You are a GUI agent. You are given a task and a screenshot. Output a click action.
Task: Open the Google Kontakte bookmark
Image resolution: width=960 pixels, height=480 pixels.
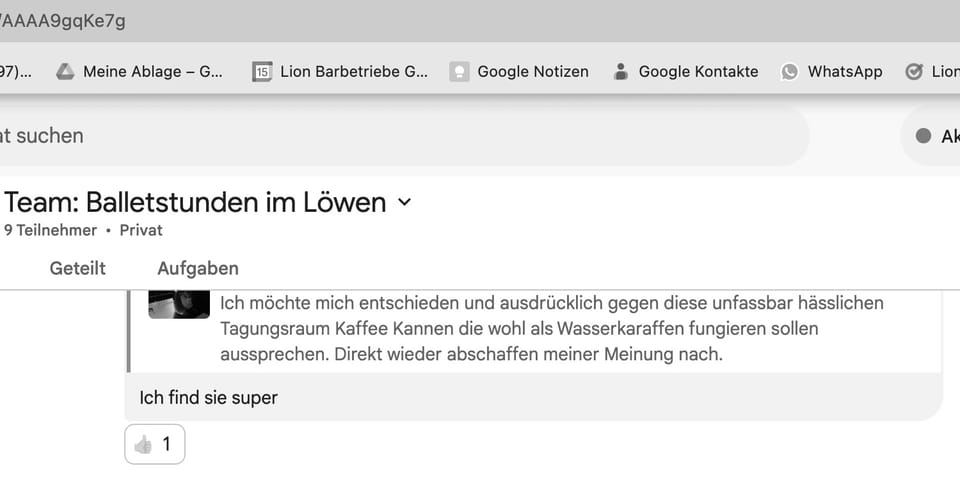pyautogui.click(x=686, y=72)
